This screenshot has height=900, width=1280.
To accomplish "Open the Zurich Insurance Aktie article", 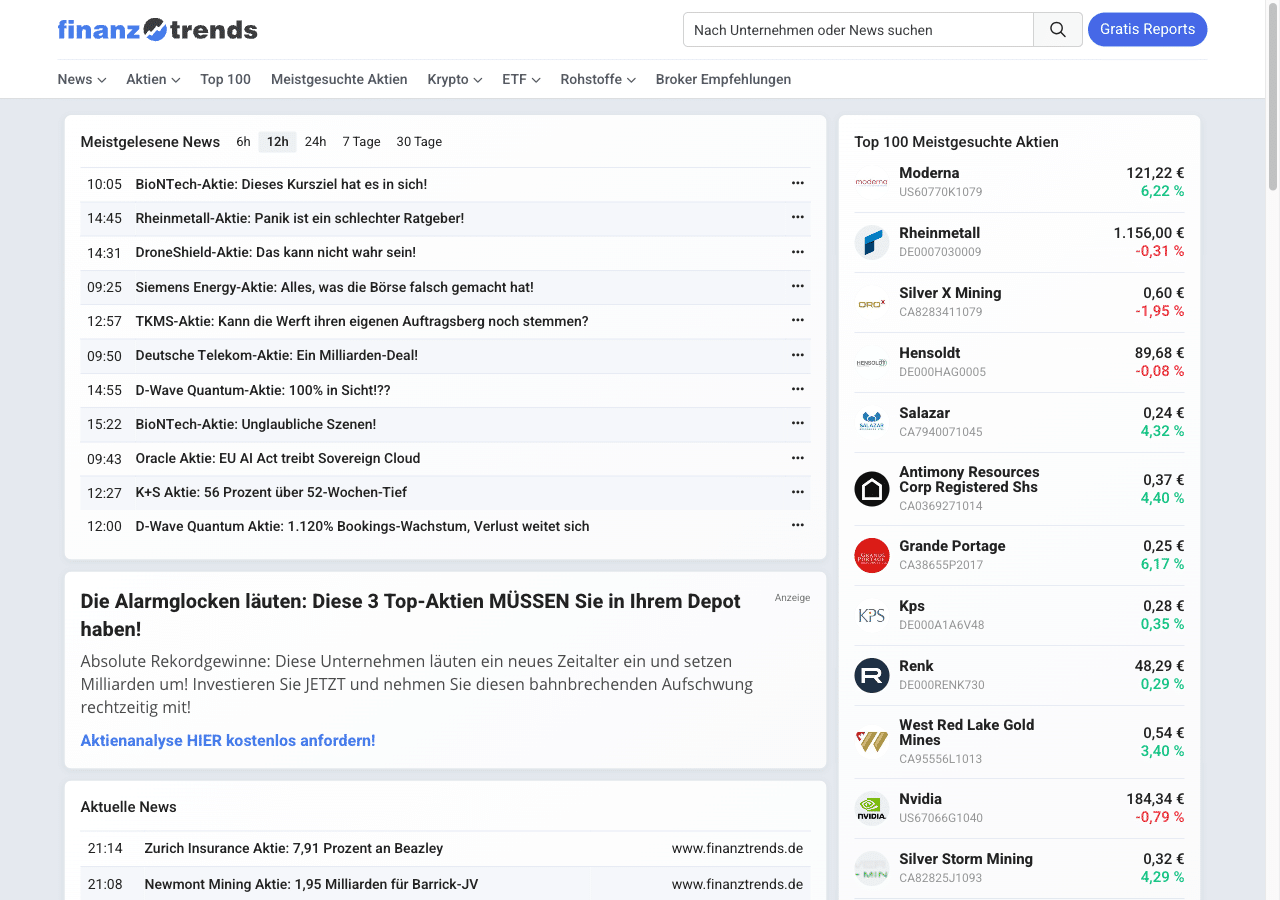I will click(294, 848).
